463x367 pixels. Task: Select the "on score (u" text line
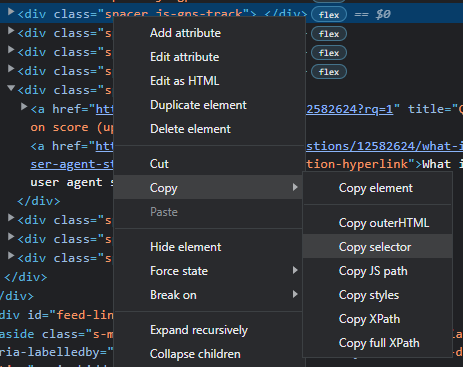point(72,127)
